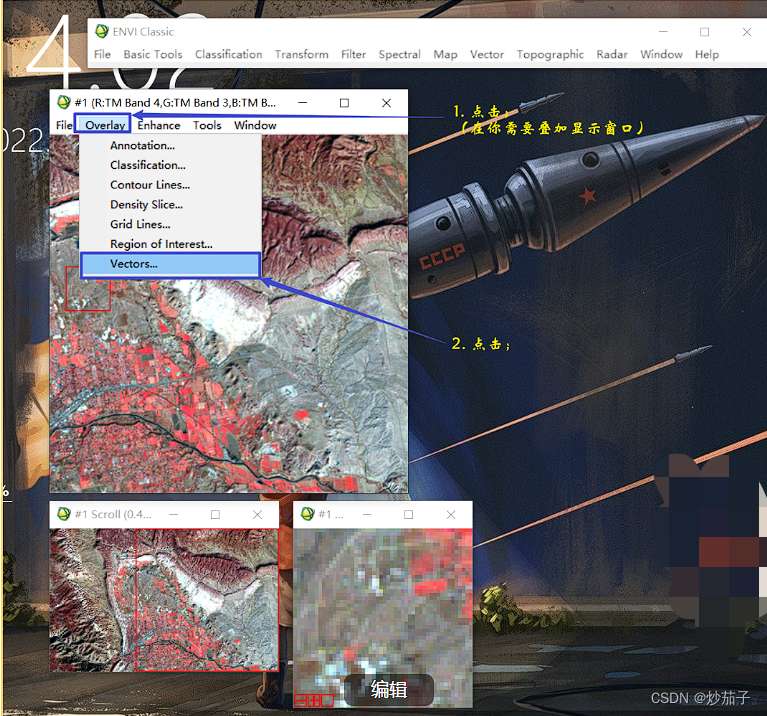Open Tools menu in display #1 window
This screenshot has height=716, width=767.
pos(207,125)
